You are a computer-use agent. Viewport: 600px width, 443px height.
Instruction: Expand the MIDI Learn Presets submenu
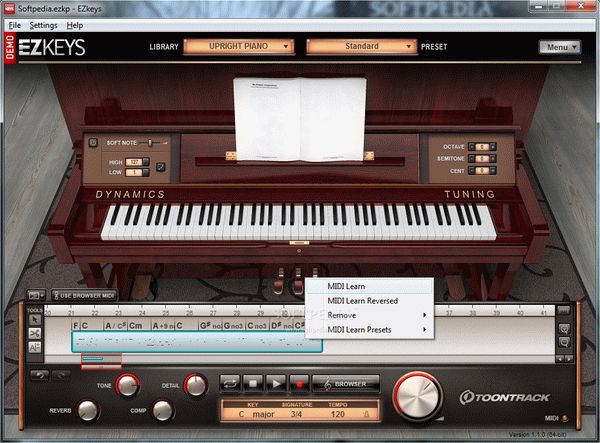point(370,330)
